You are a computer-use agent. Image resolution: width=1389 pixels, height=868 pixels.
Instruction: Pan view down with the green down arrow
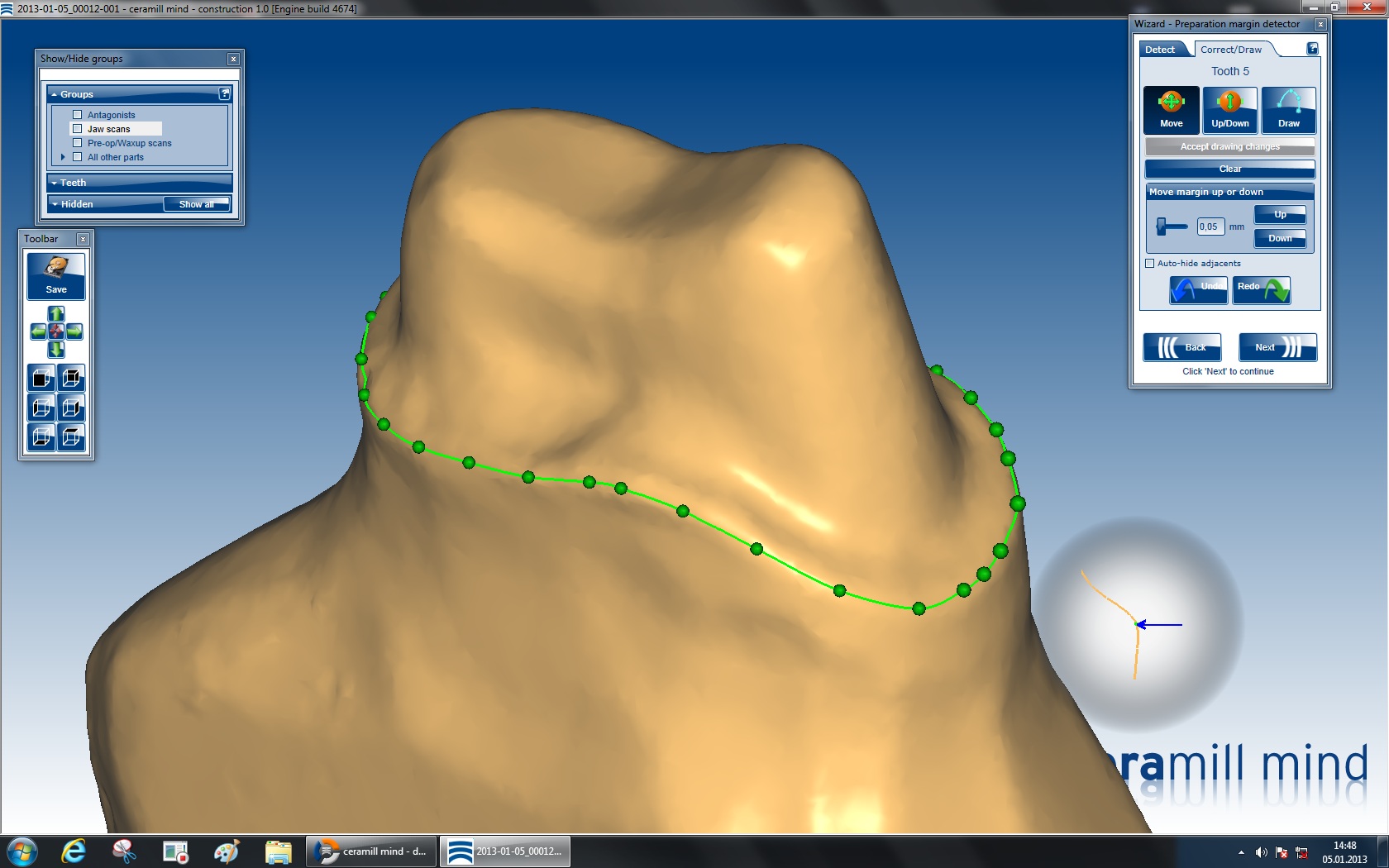[56, 349]
